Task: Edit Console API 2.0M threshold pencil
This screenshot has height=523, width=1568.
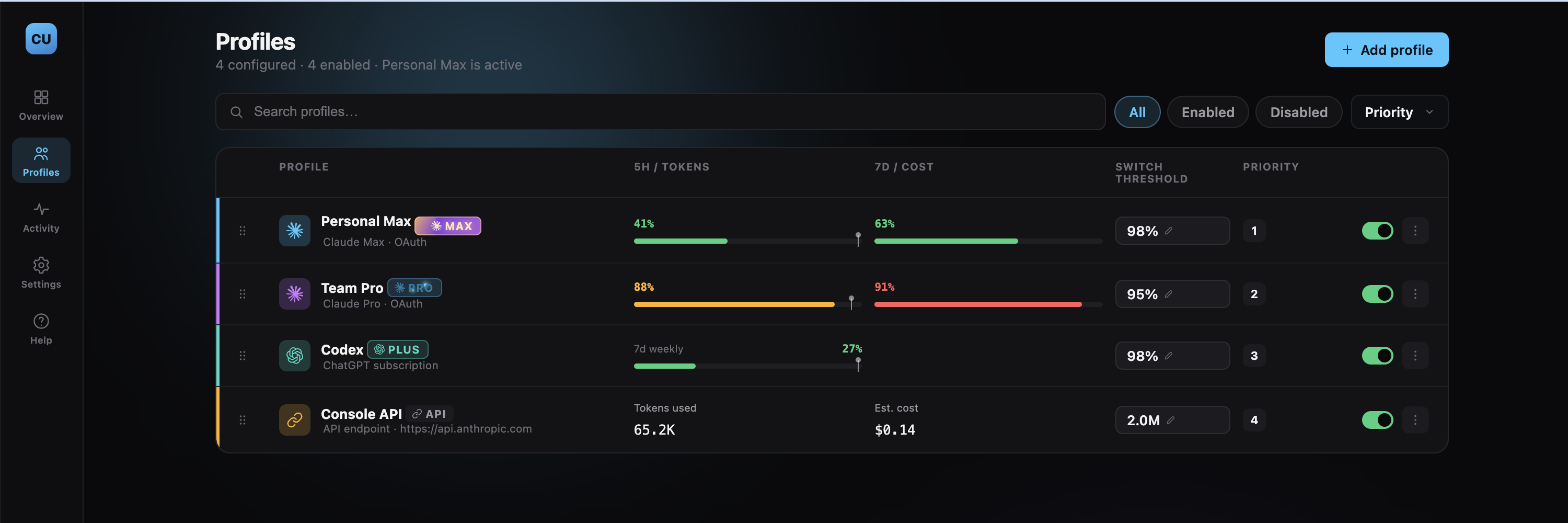Action: click(x=1171, y=420)
